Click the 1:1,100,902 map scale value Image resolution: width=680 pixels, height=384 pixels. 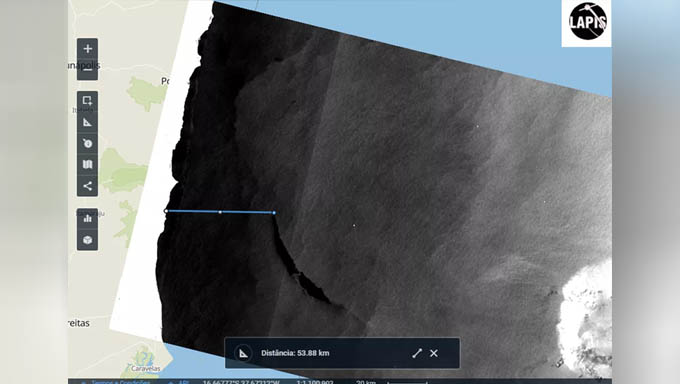coord(315,382)
